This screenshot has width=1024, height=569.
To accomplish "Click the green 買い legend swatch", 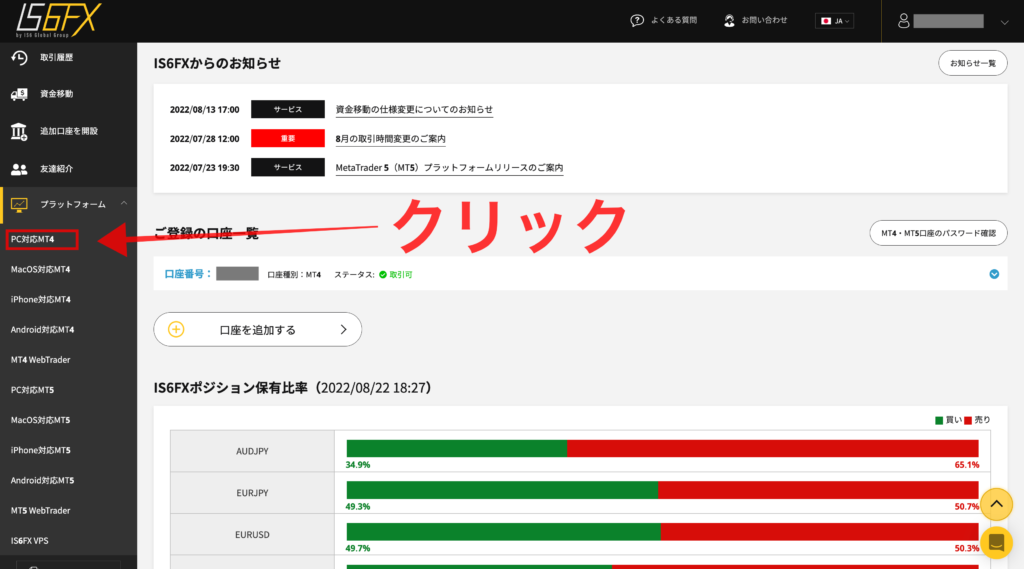I will (939, 421).
